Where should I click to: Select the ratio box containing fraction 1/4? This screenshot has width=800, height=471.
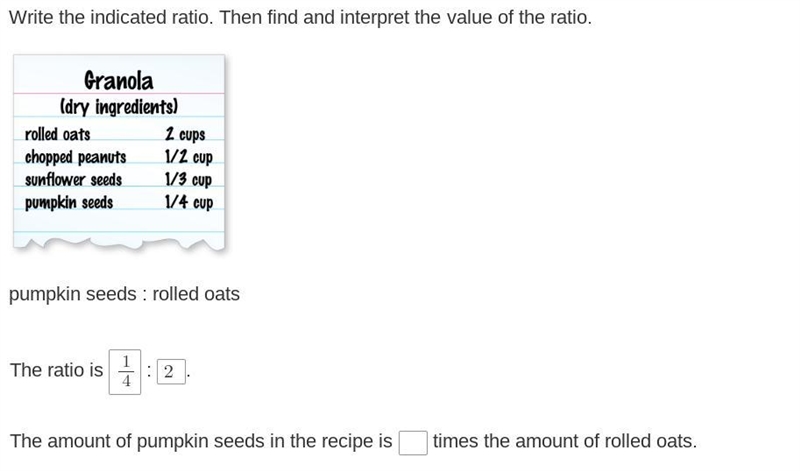tap(125, 371)
